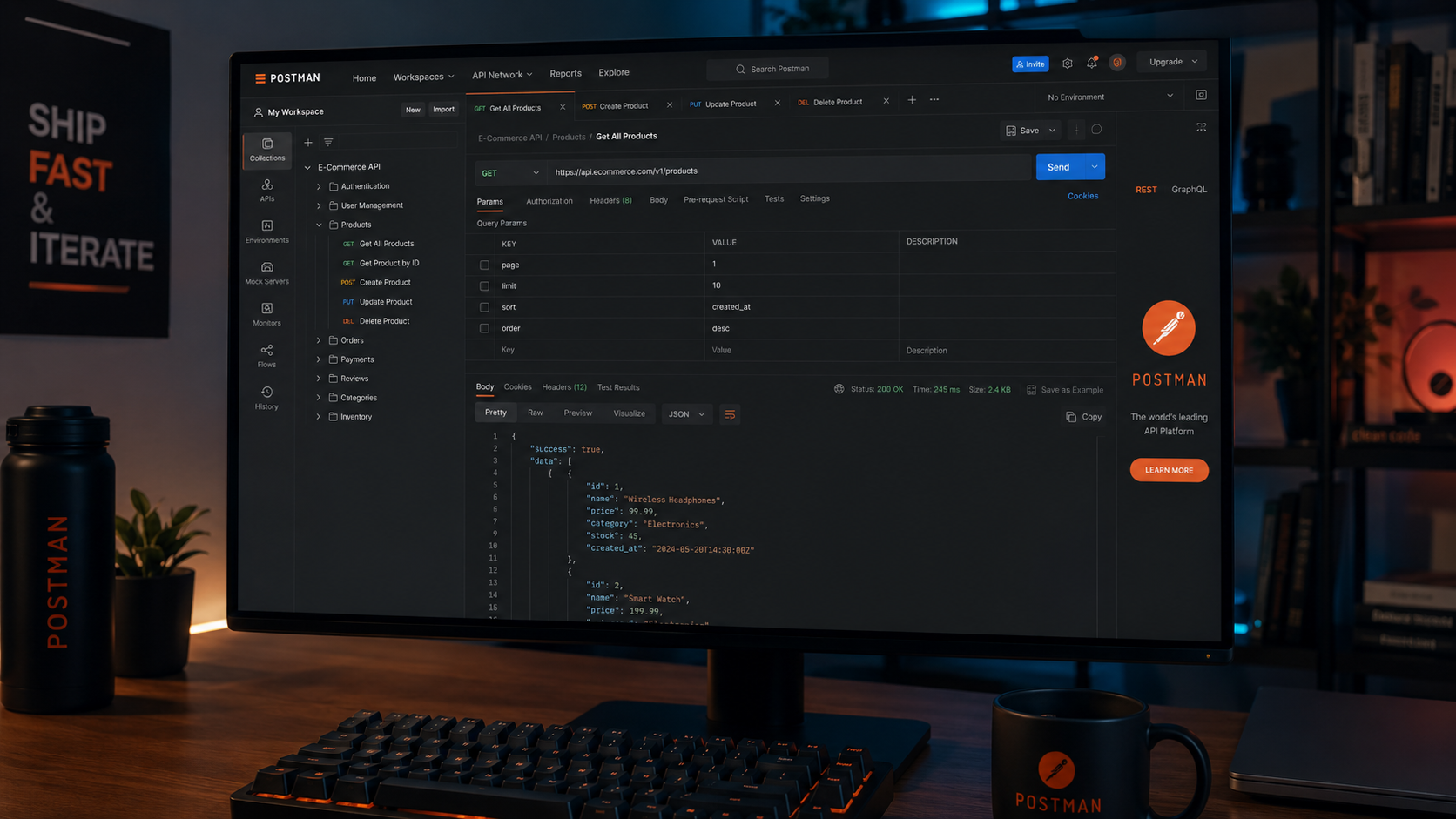The image size is (1456, 819).
Task: Click the filter icon in collections sidebar
Action: coord(328,143)
